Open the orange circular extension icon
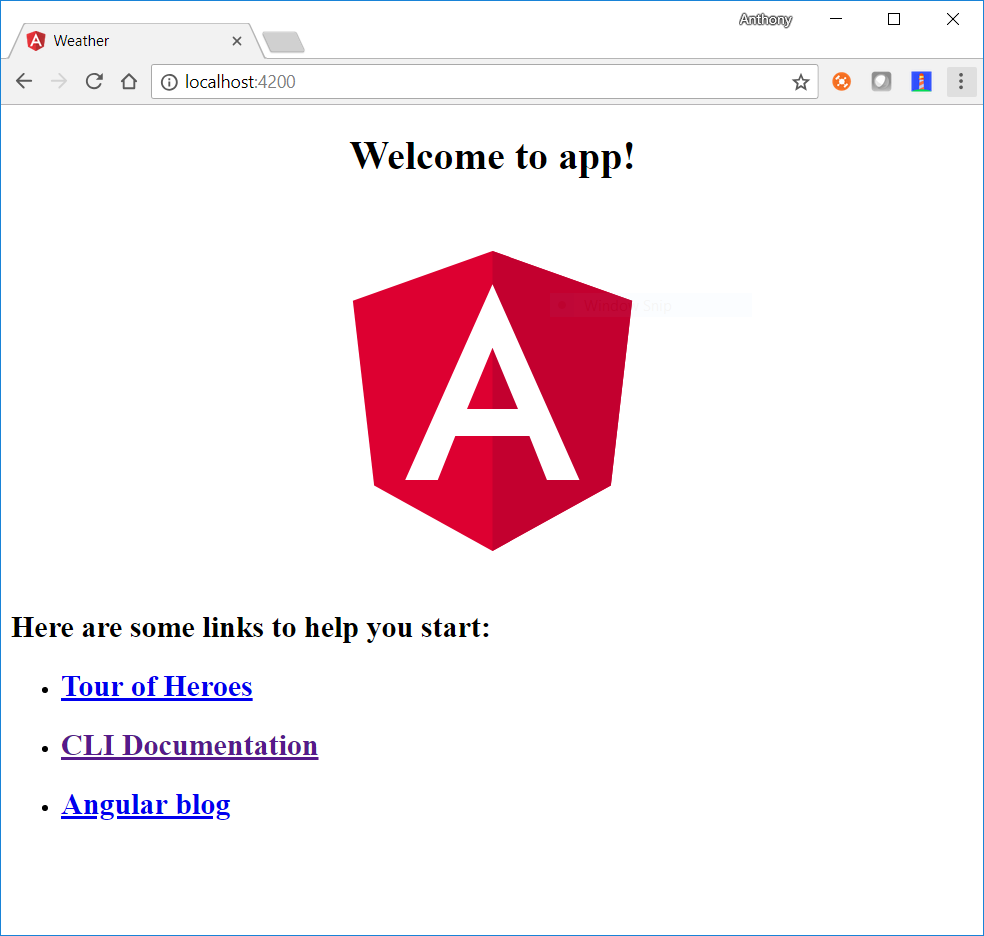This screenshot has width=984, height=936. point(842,82)
